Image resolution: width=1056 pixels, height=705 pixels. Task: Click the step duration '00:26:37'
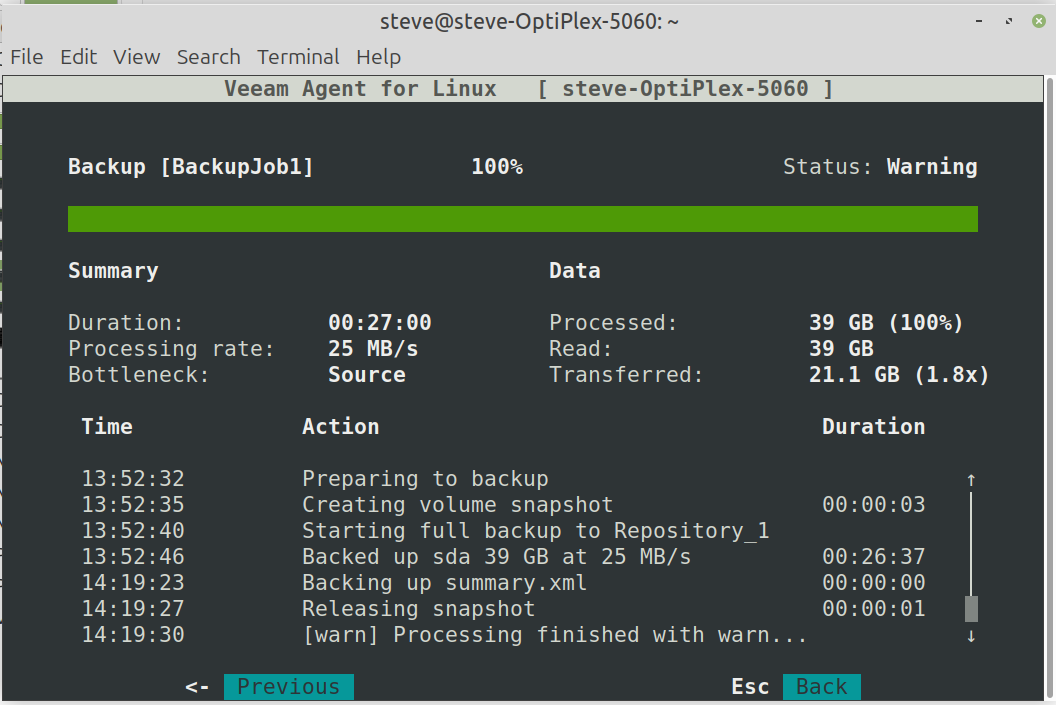click(873, 557)
